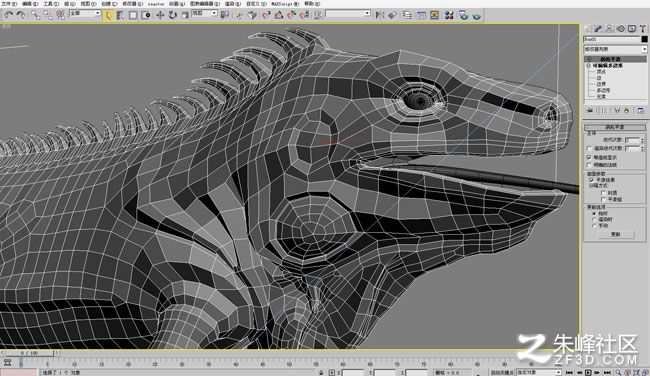Toggle the 等值线显示 checkbox

pyautogui.click(x=589, y=158)
